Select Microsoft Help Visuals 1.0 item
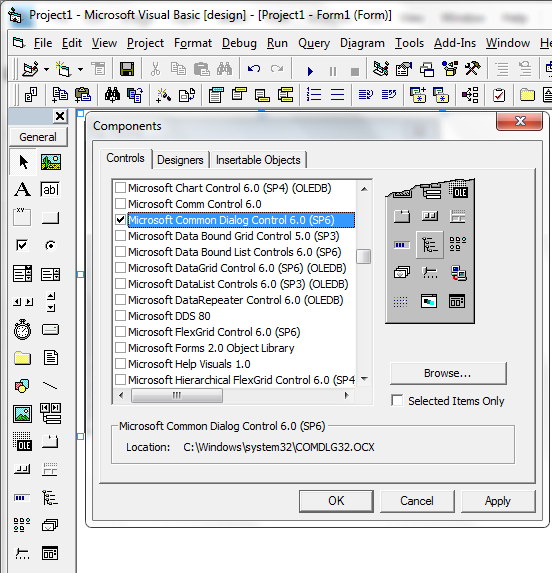This screenshot has height=573, width=552. pyautogui.click(x=189, y=364)
